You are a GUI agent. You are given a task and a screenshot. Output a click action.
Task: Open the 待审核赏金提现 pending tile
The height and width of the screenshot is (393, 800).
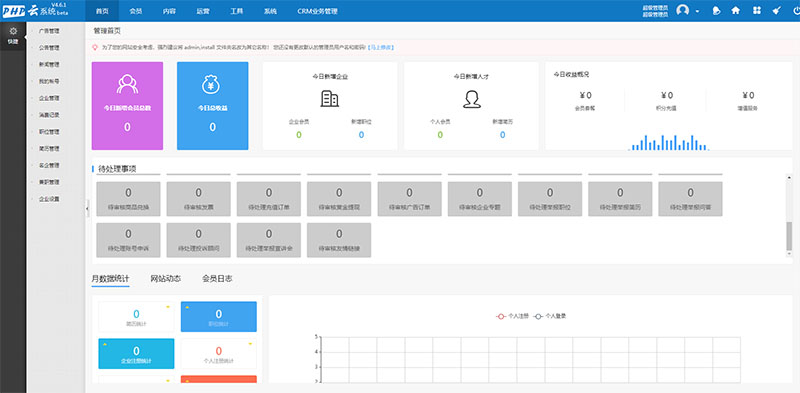coord(339,199)
